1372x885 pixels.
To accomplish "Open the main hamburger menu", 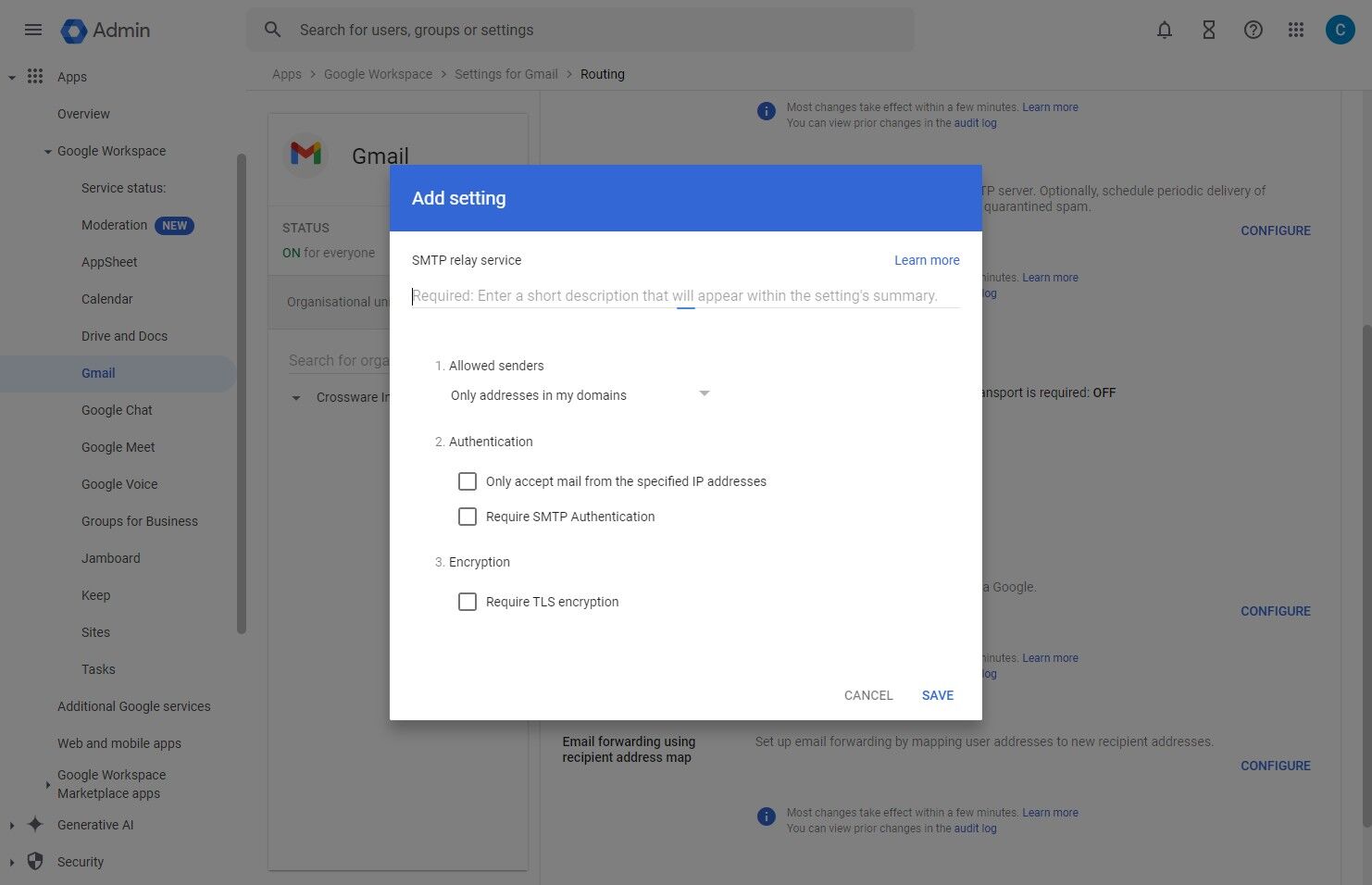I will tap(33, 30).
